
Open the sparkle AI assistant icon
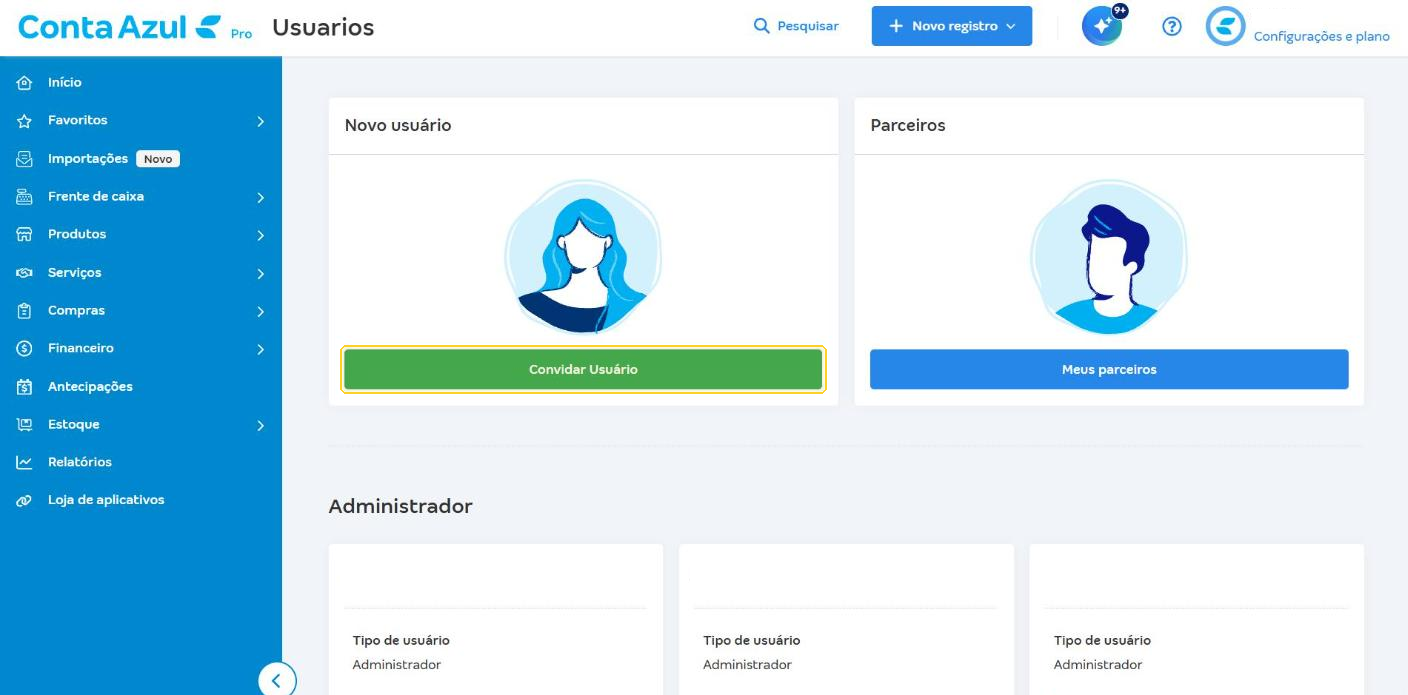coord(1102,27)
